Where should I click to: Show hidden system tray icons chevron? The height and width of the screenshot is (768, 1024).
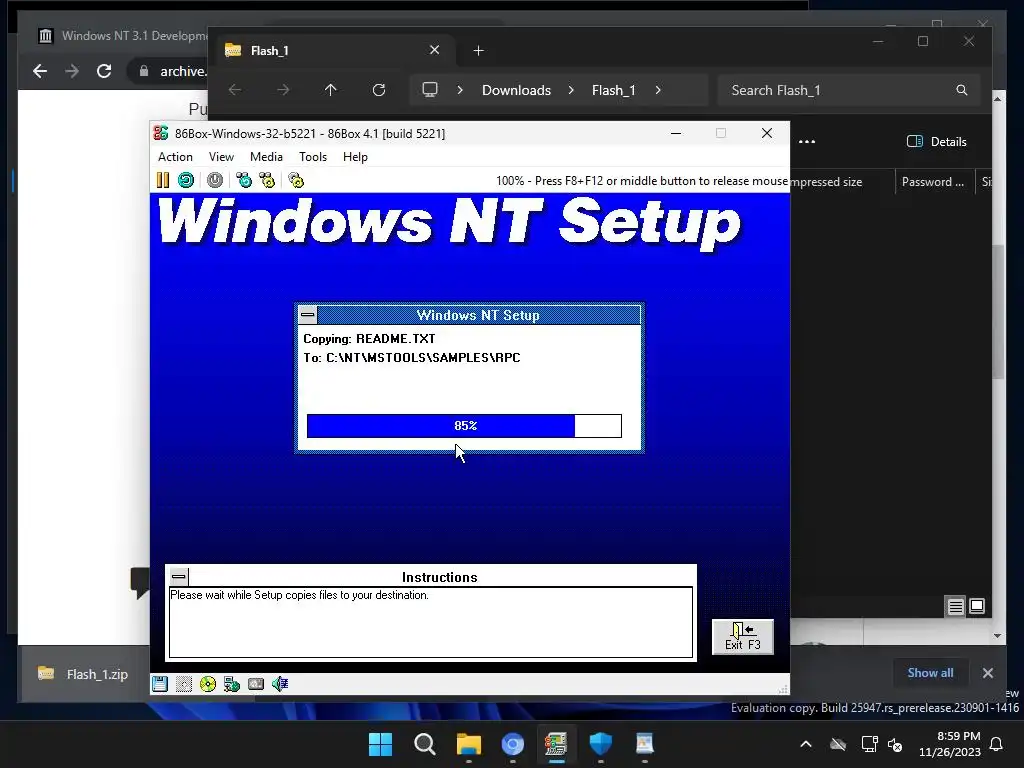pyautogui.click(x=806, y=744)
